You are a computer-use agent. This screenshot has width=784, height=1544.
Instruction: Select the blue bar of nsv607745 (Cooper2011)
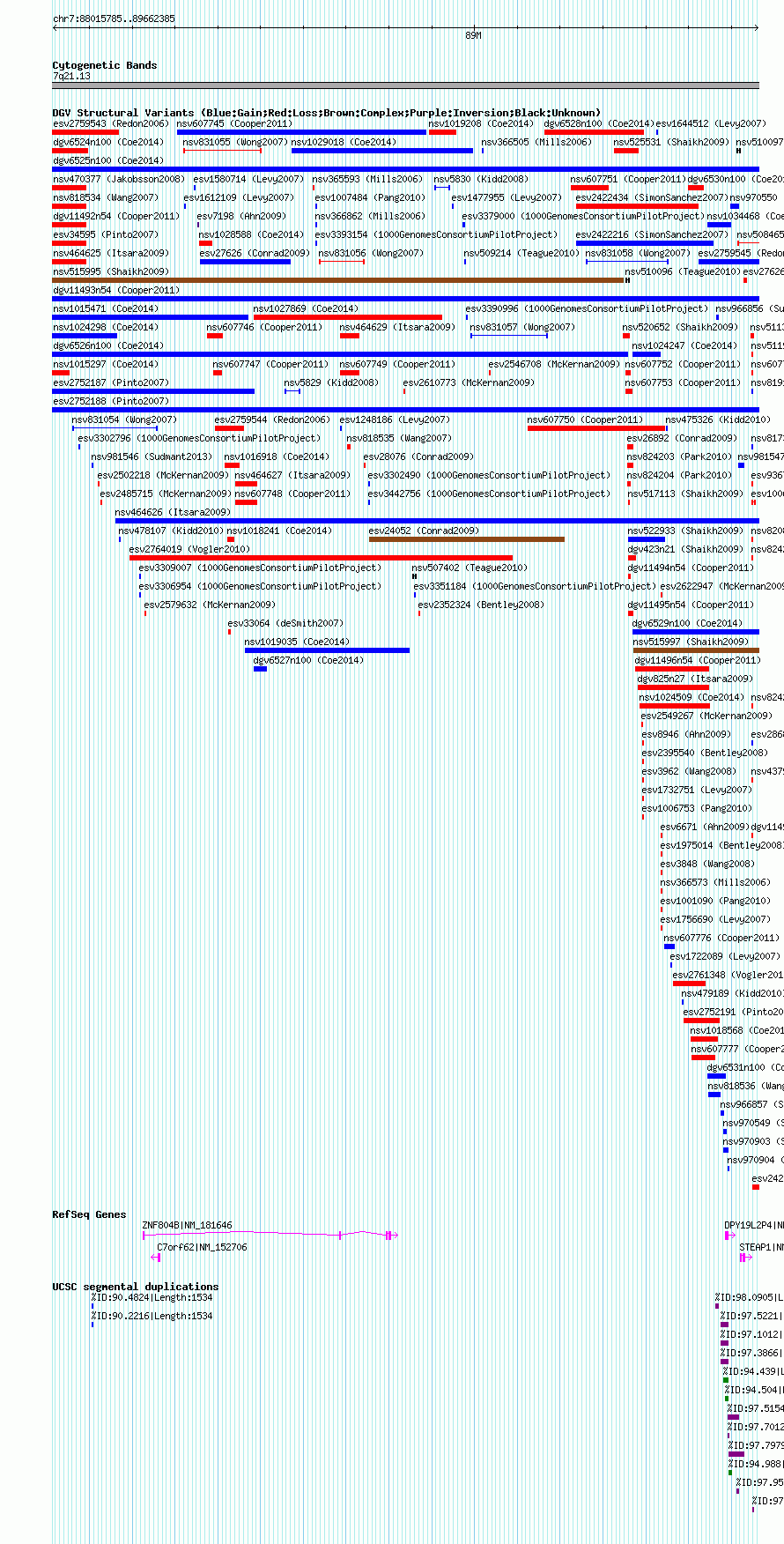click(301, 132)
